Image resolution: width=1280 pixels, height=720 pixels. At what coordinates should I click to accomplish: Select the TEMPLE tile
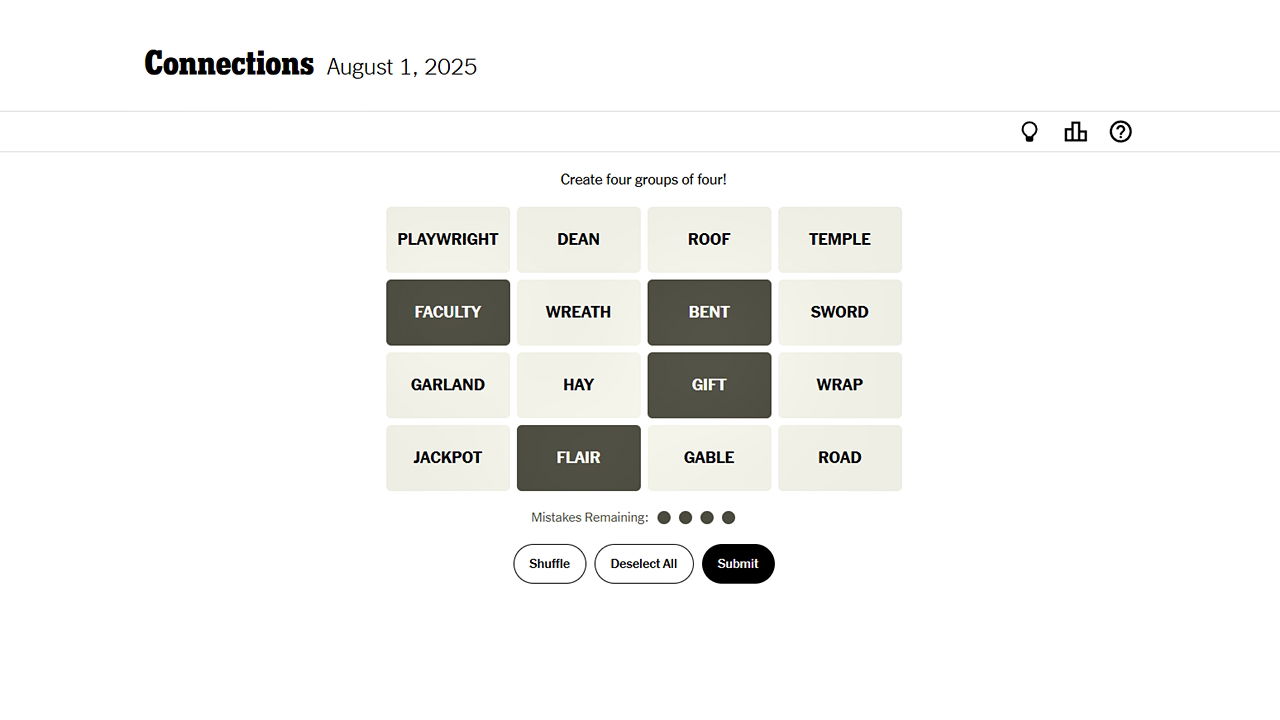[840, 240]
